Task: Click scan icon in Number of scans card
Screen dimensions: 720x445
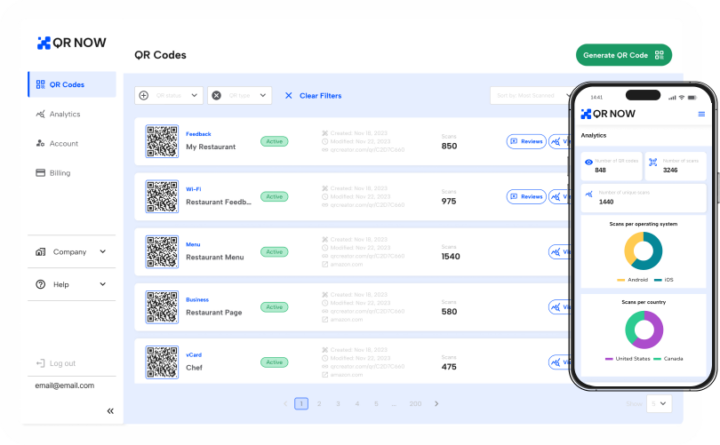Action: pos(653,162)
